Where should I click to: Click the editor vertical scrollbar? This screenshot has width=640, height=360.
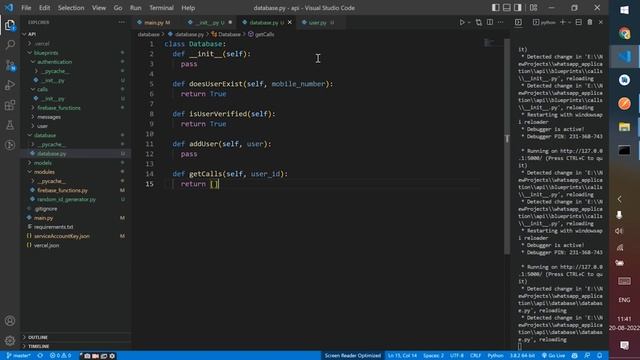tap(507, 147)
